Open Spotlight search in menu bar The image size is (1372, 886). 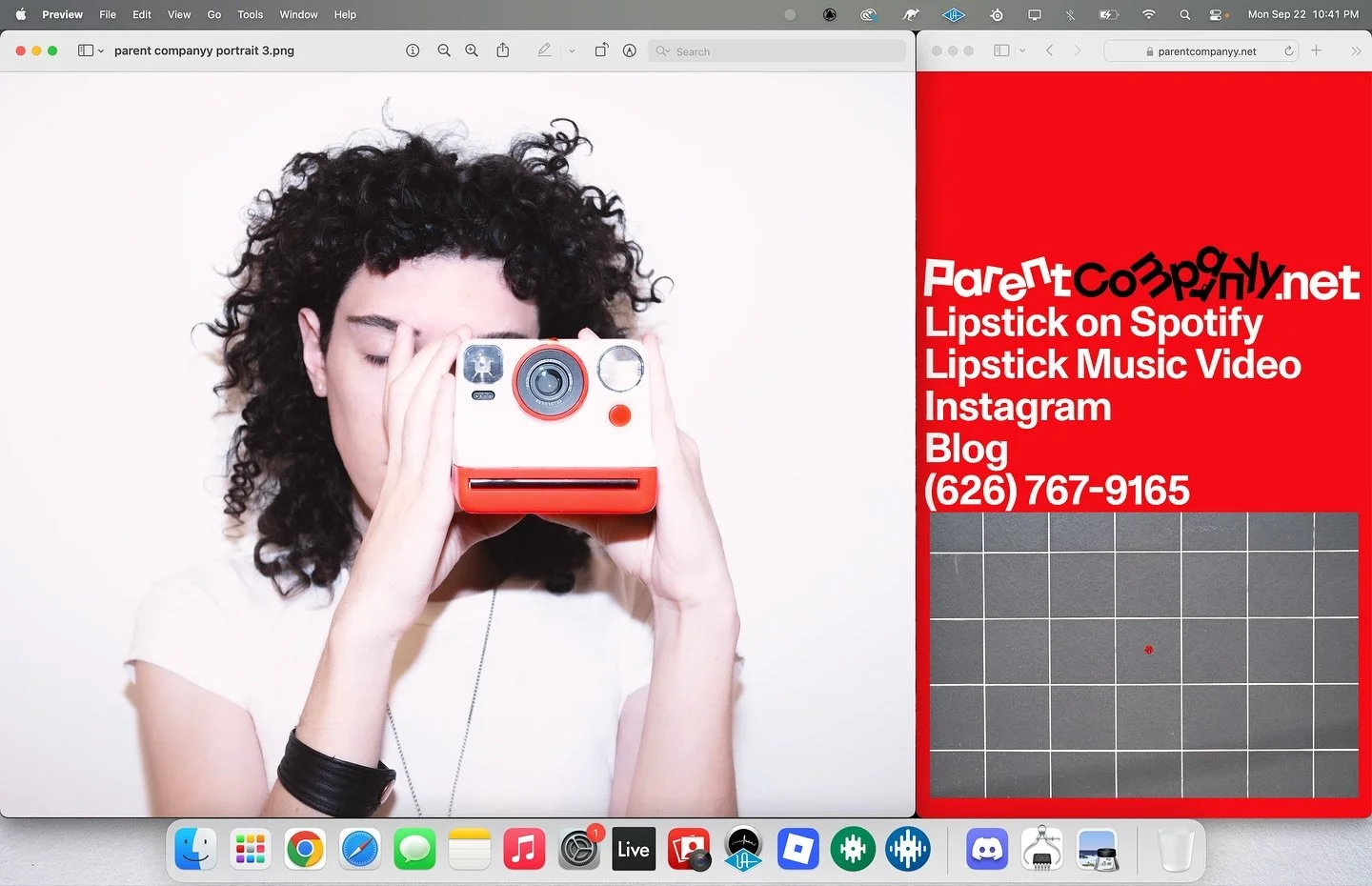pyautogui.click(x=1184, y=14)
